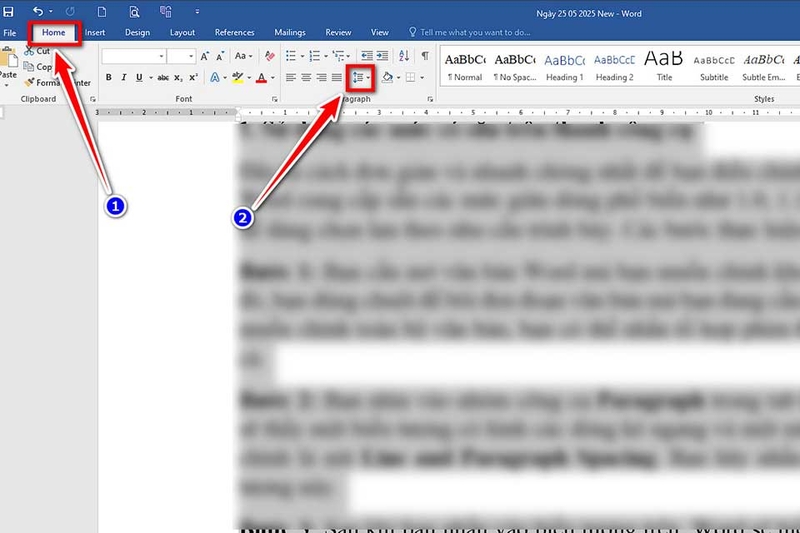Increase font size with Grow Font

[205, 56]
